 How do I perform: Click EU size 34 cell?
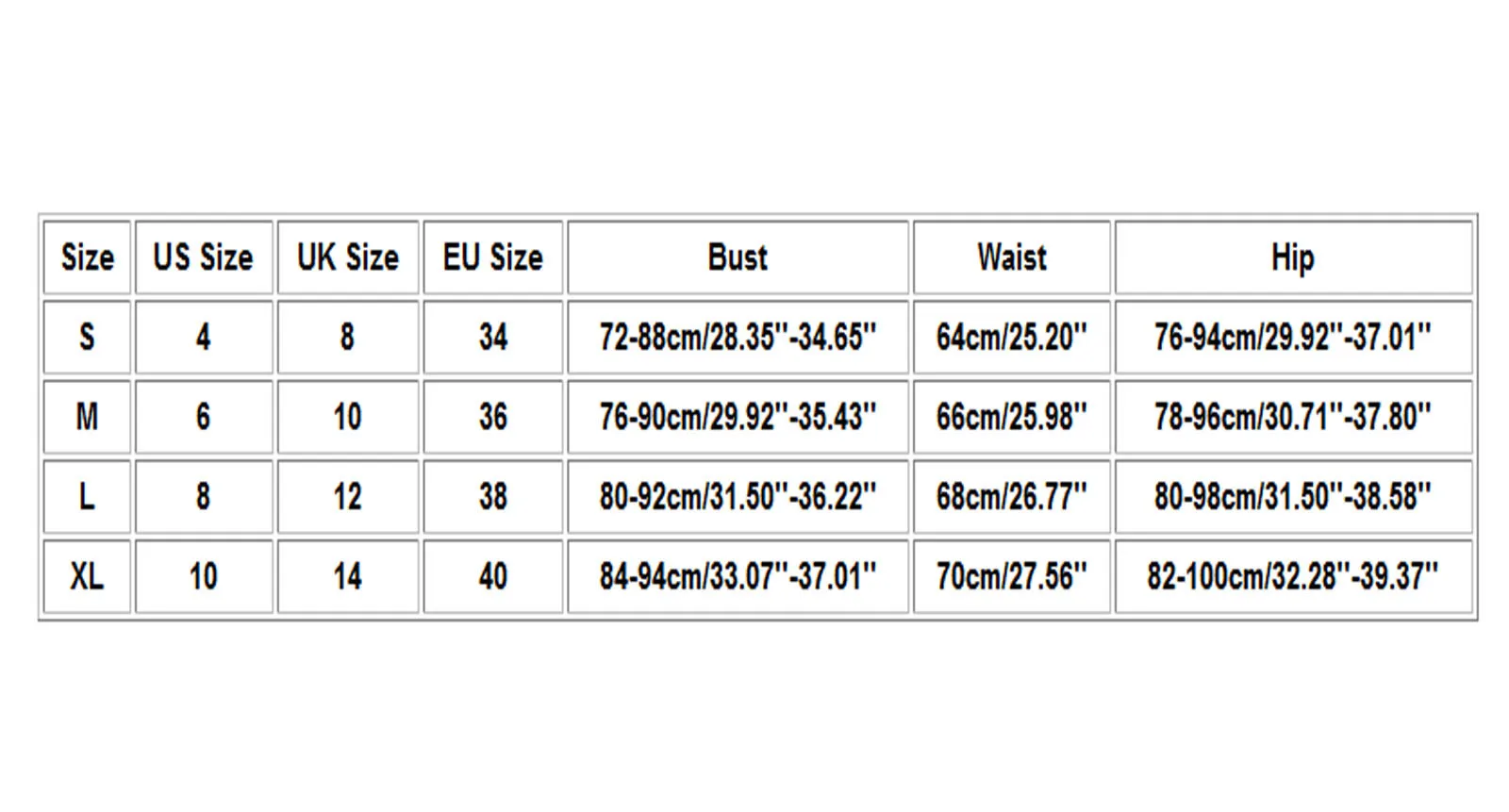[x=493, y=338]
